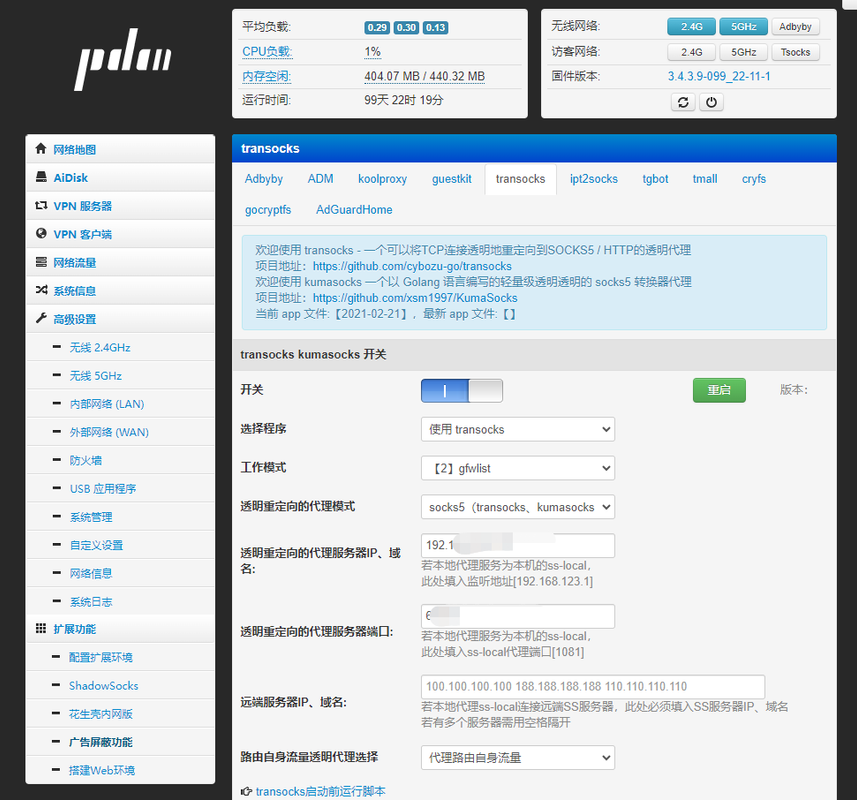857x800 pixels.
Task: Switch to the guestkit tab
Action: 451,179
